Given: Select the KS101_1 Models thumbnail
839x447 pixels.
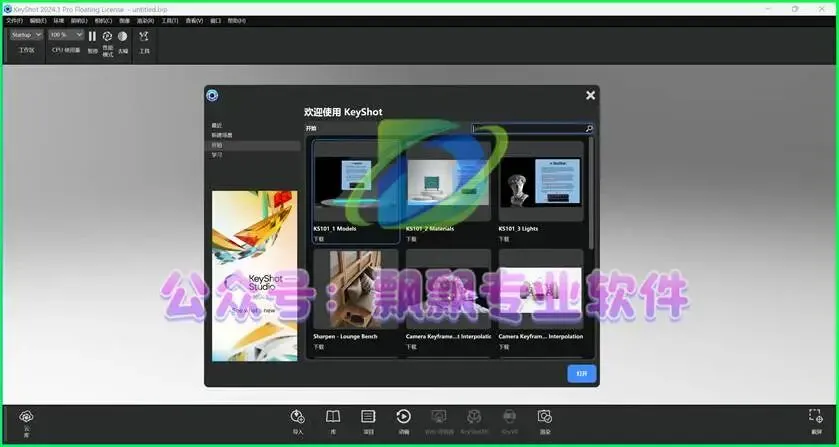Looking at the screenshot, I should (x=356, y=181).
